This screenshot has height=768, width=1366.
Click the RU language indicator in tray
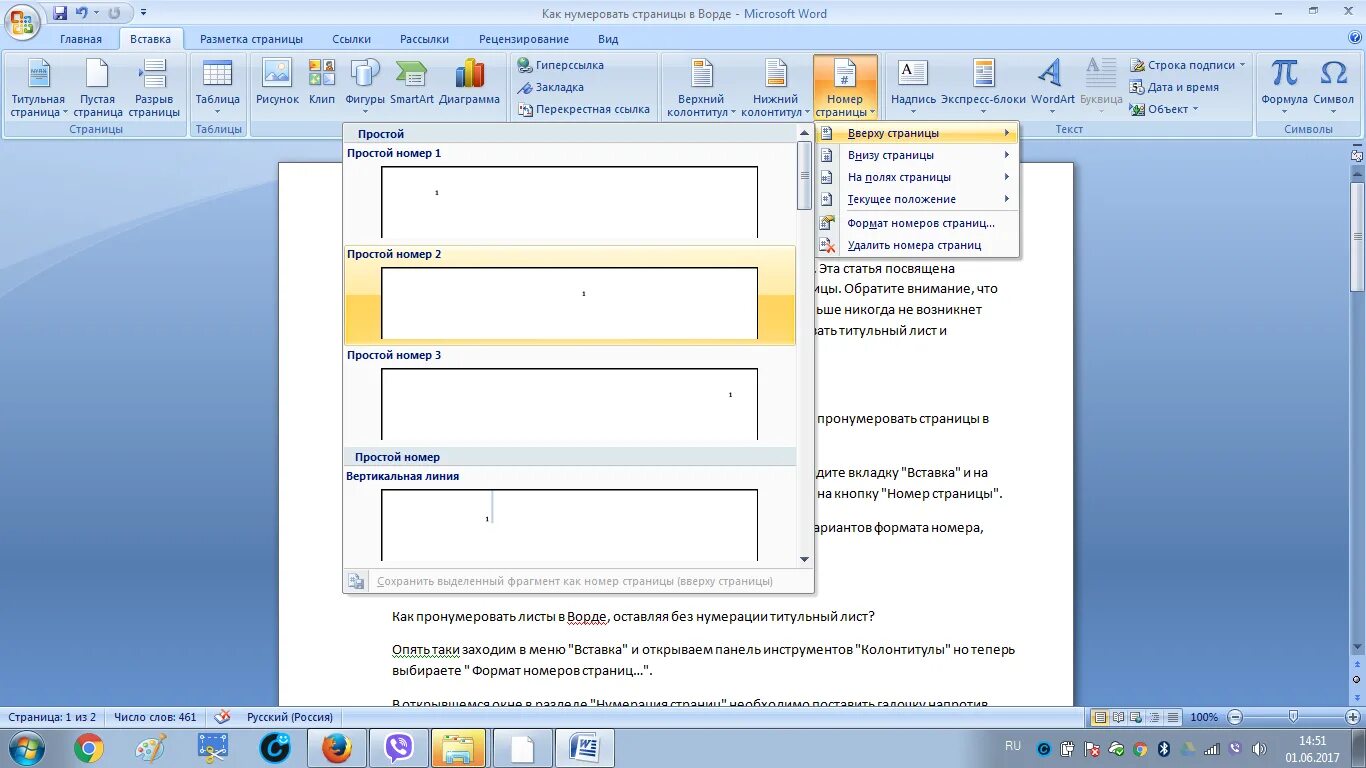tap(1013, 746)
